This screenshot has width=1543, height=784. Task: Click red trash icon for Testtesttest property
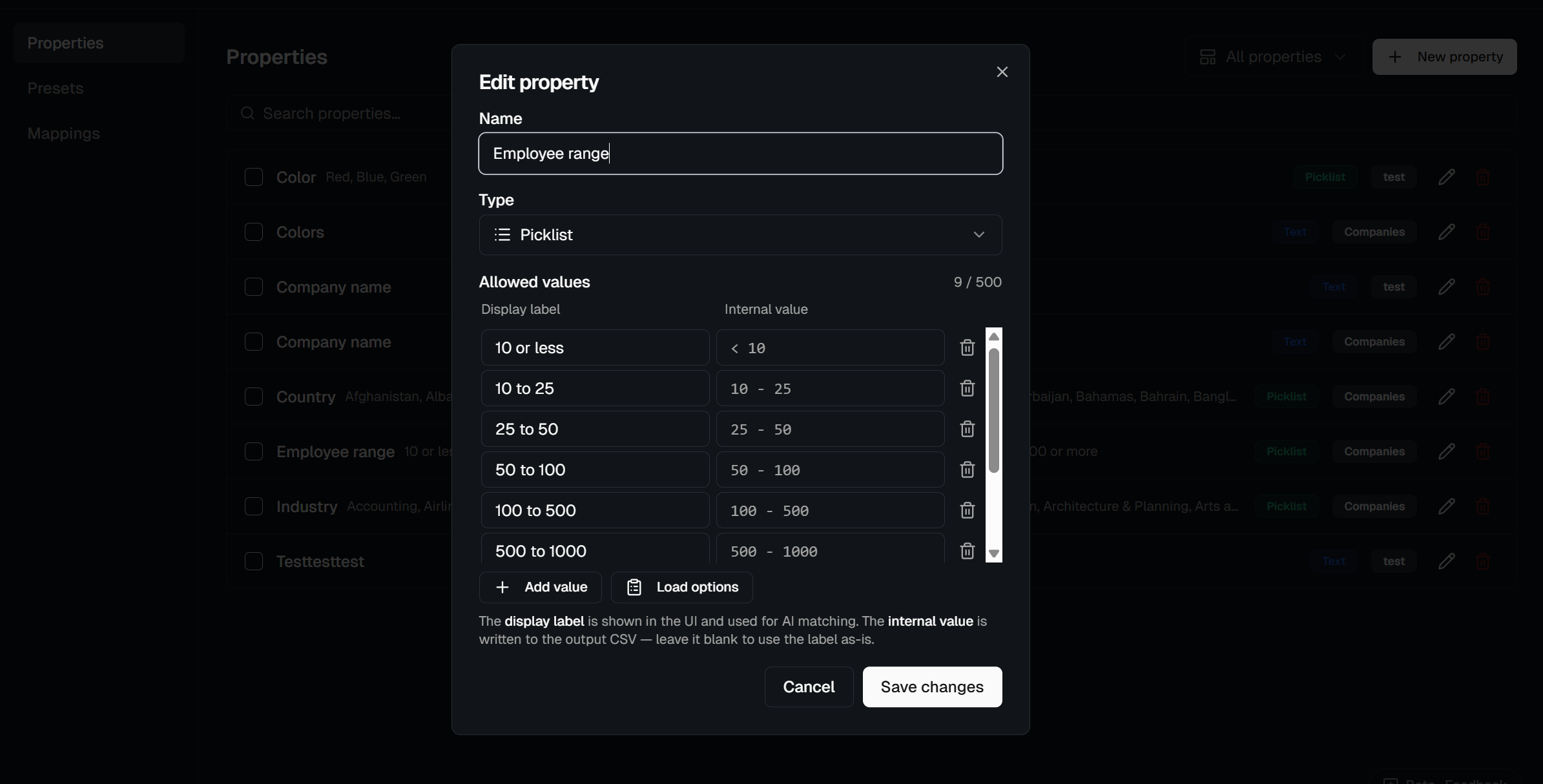click(1482, 561)
